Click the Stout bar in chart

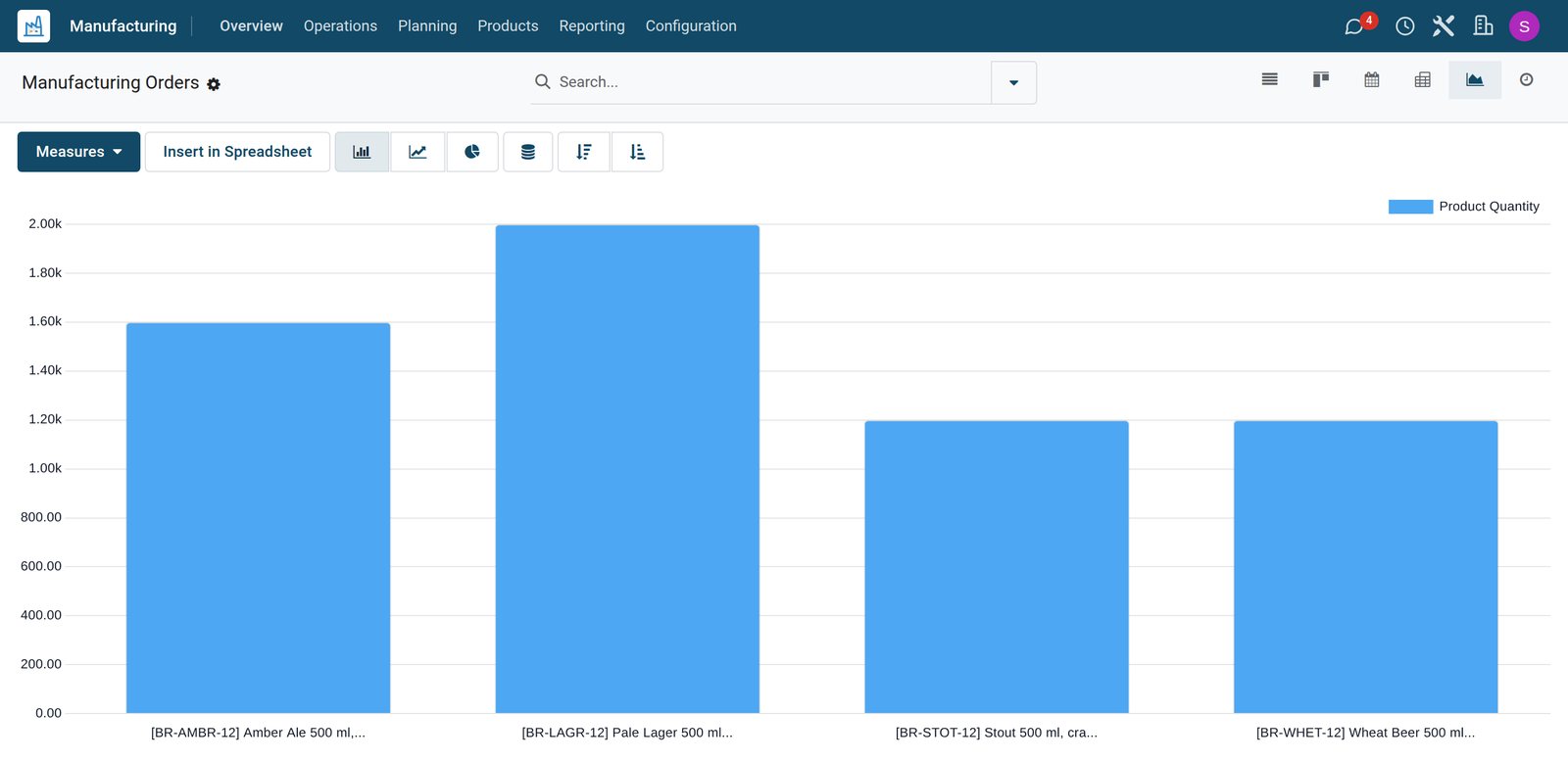point(997,567)
